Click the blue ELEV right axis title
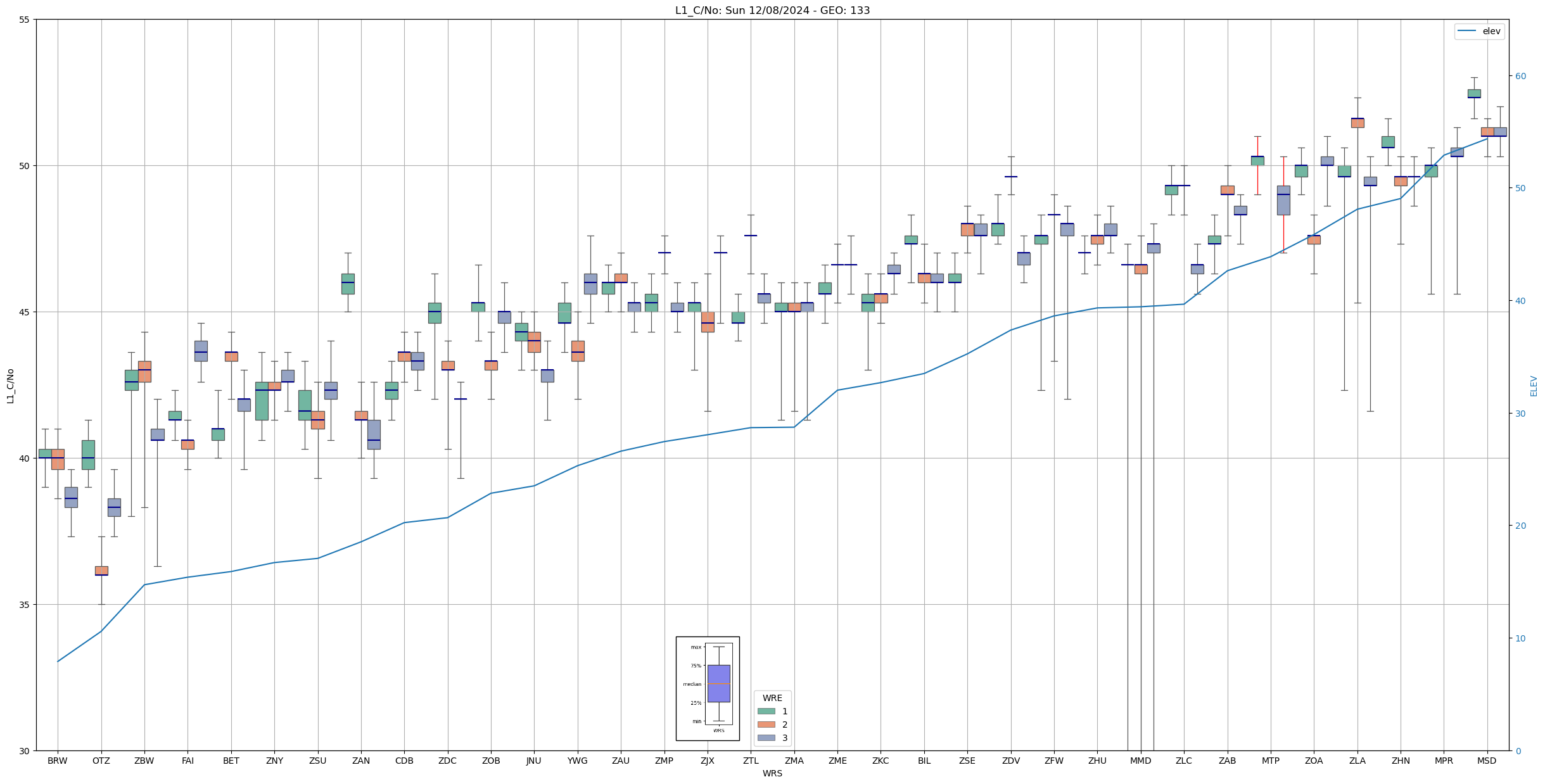Screen dimensions: 1545x784 tap(1534, 386)
